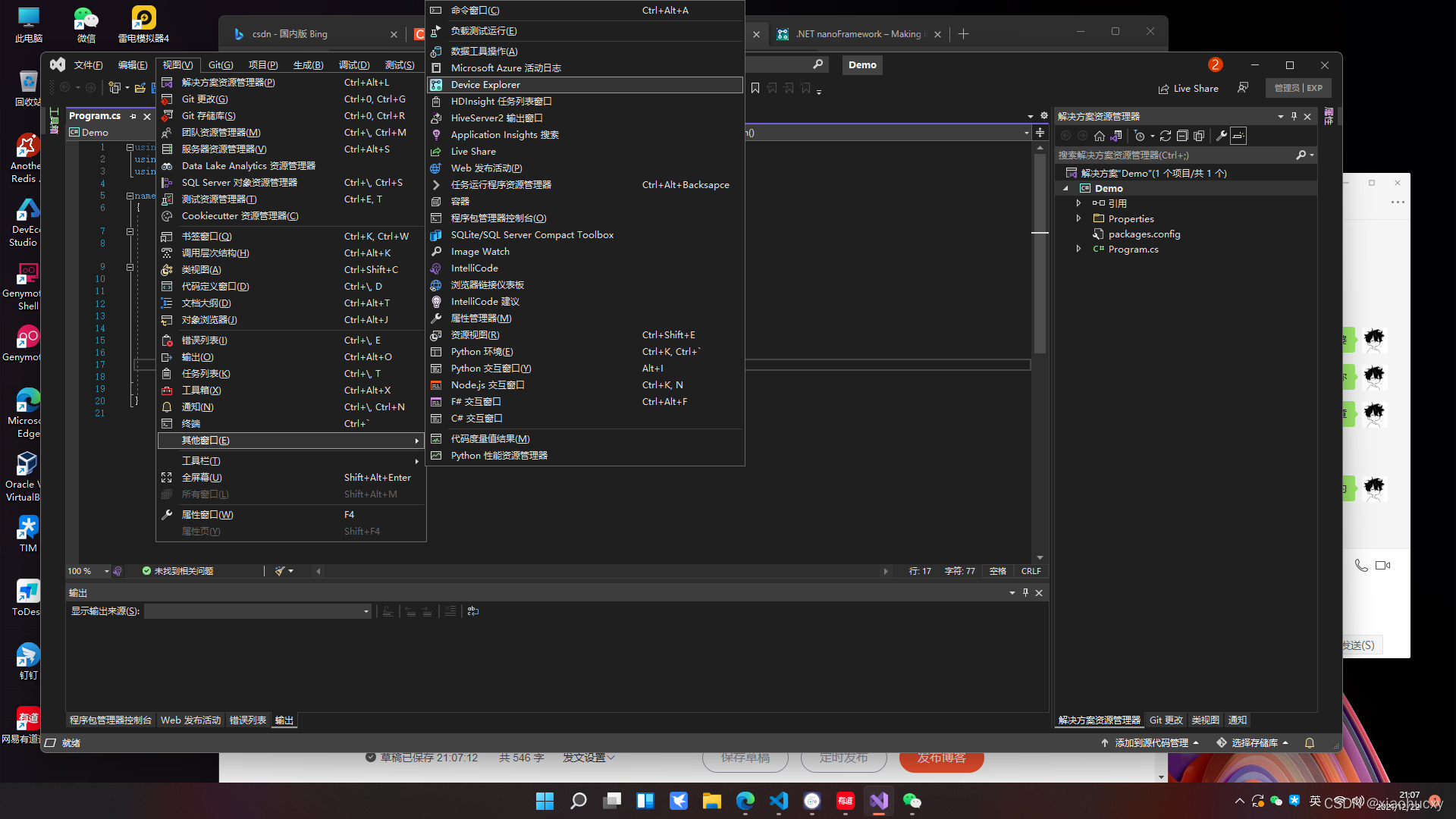Click the Live Share button
This screenshot has height=819, width=1456.
coord(1188,88)
